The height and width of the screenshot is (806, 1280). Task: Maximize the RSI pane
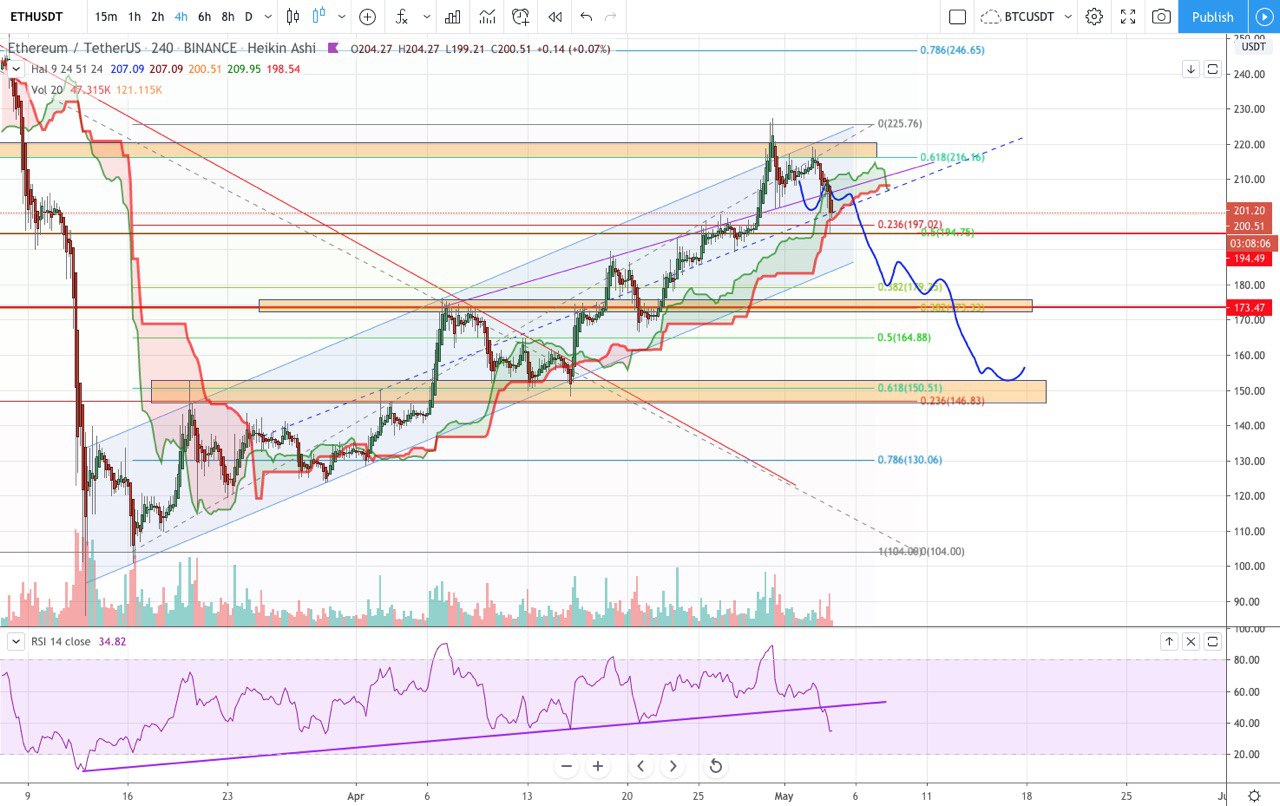tap(1213, 641)
